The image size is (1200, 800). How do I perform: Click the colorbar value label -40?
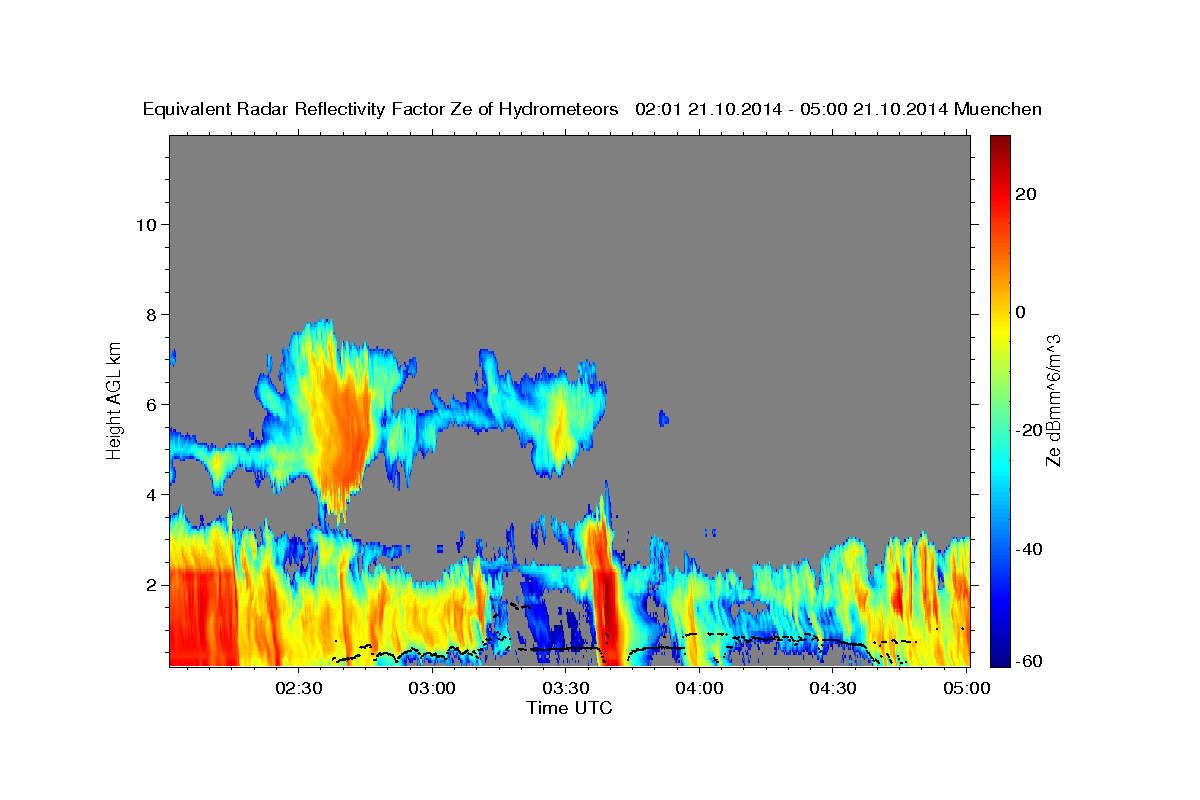click(x=1029, y=548)
